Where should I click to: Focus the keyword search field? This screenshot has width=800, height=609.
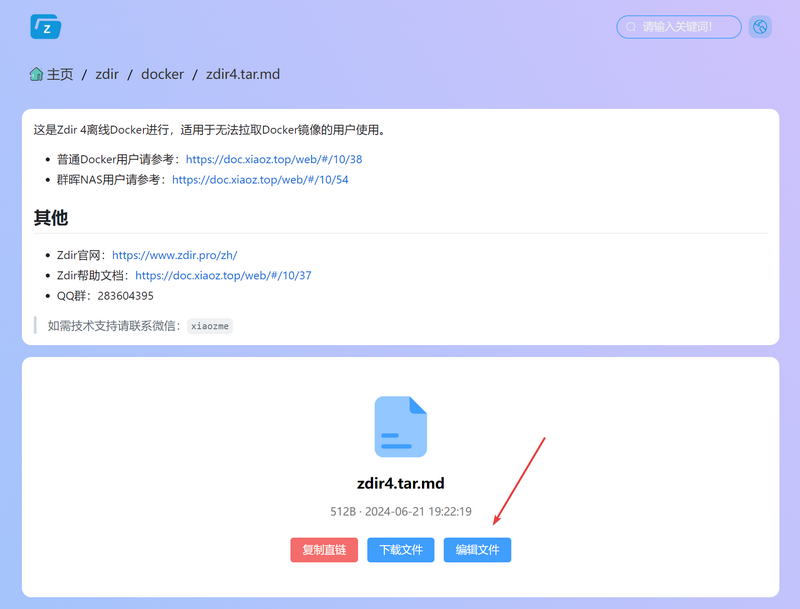click(x=679, y=27)
